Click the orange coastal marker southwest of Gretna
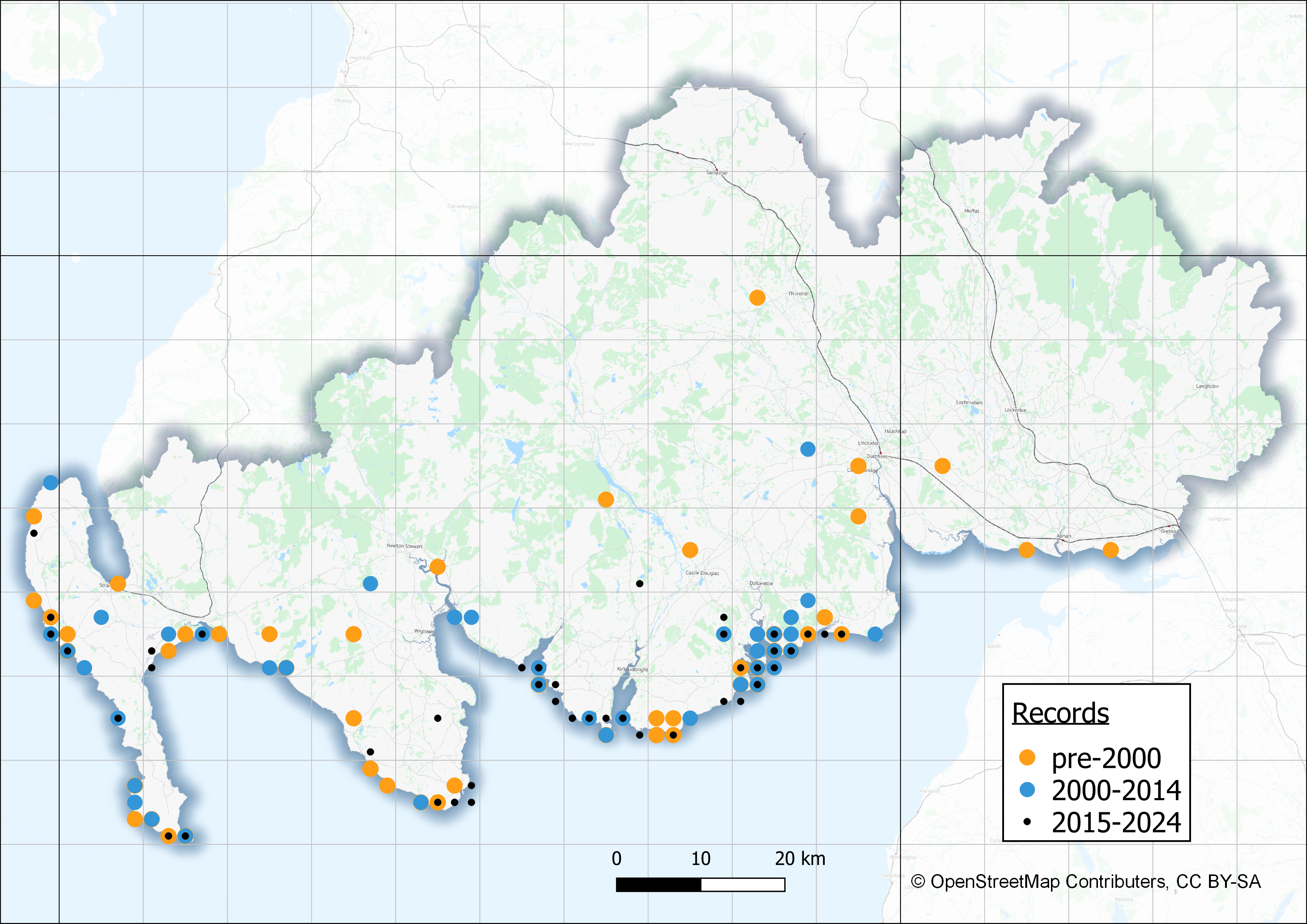The height and width of the screenshot is (924, 1307). pyautogui.click(x=1111, y=550)
